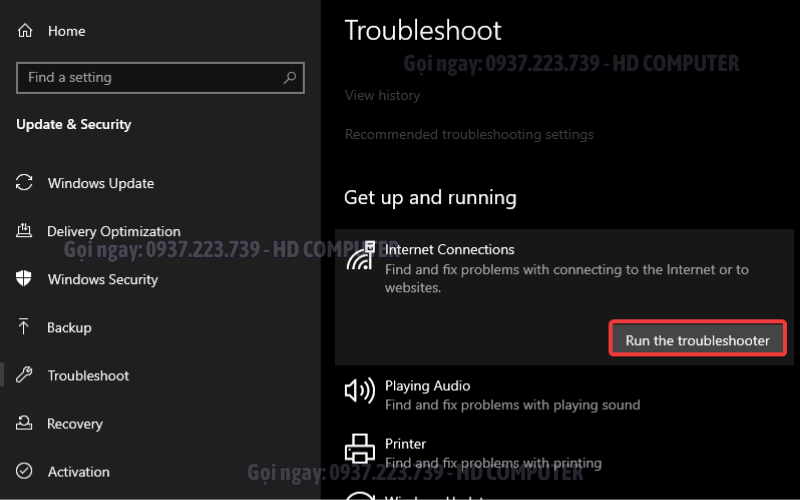
Task: Open Recommended troubleshooting settings link
Action: click(469, 134)
